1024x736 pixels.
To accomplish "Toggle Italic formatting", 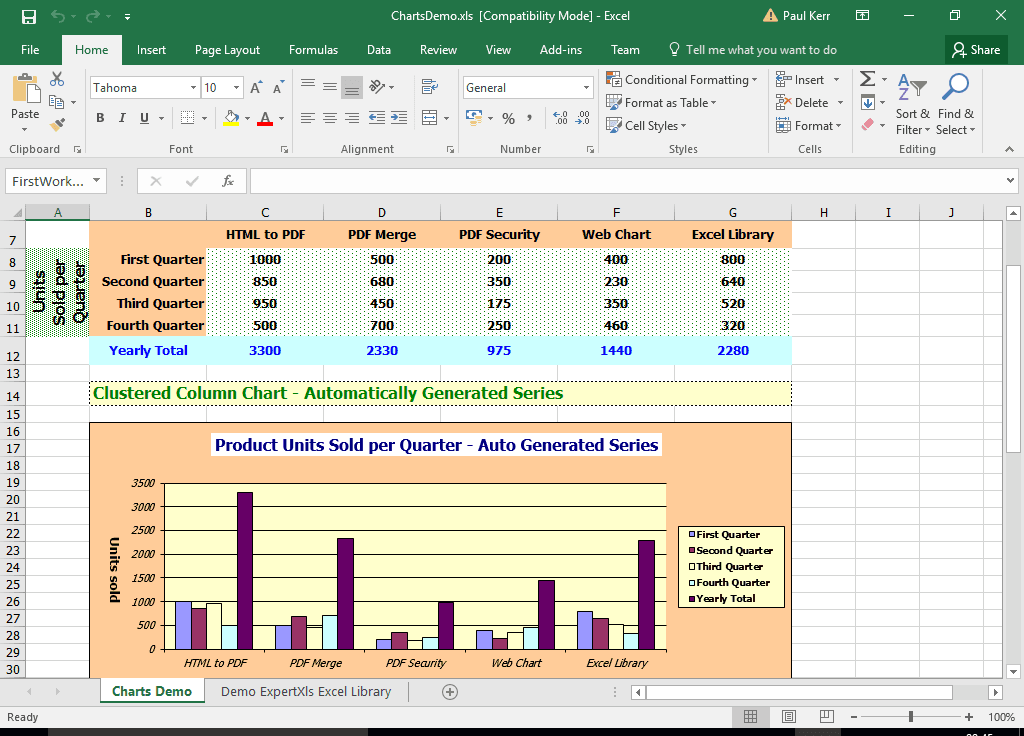I will 122,118.
